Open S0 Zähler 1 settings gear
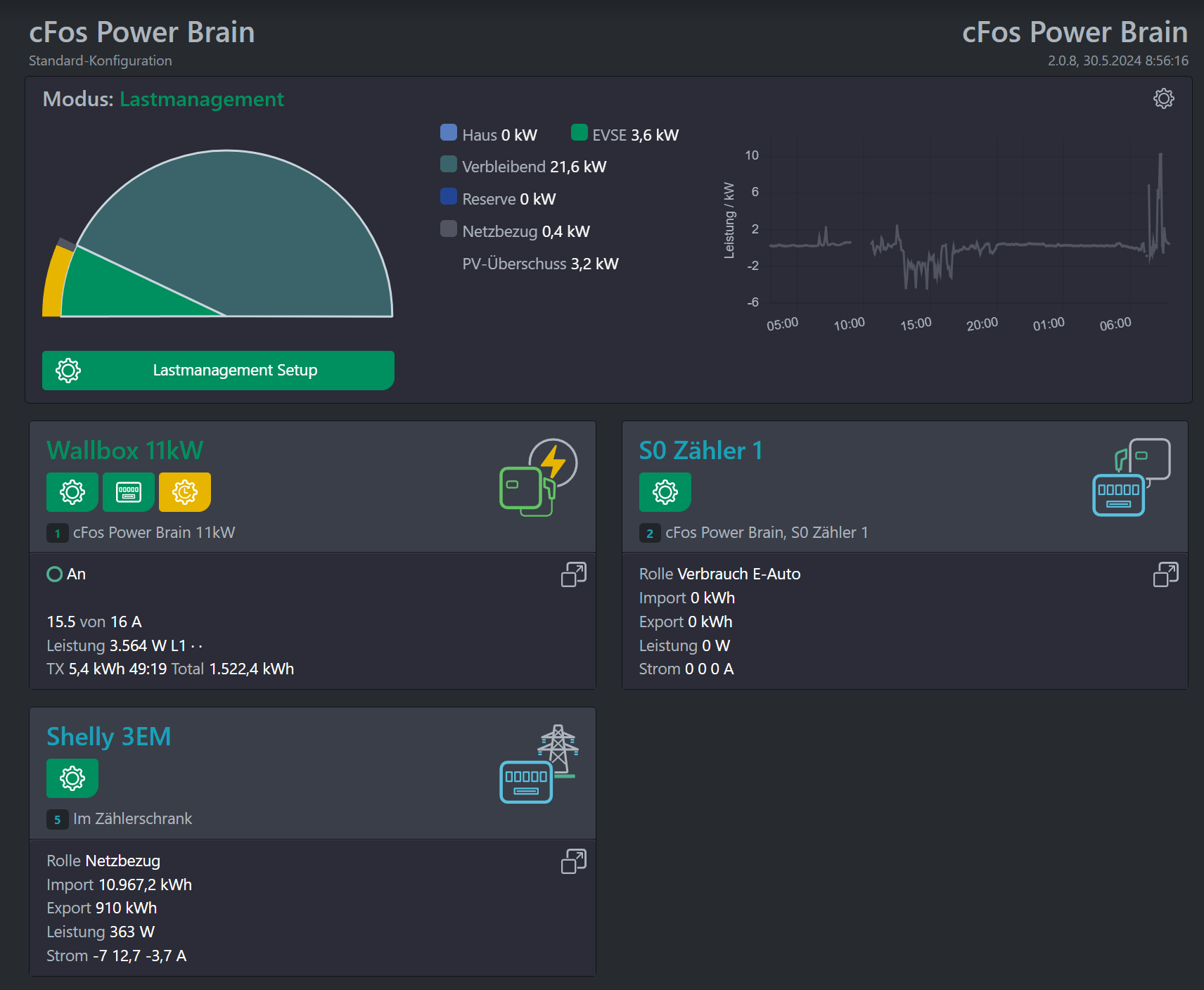The width and height of the screenshot is (1204, 990). tap(665, 492)
